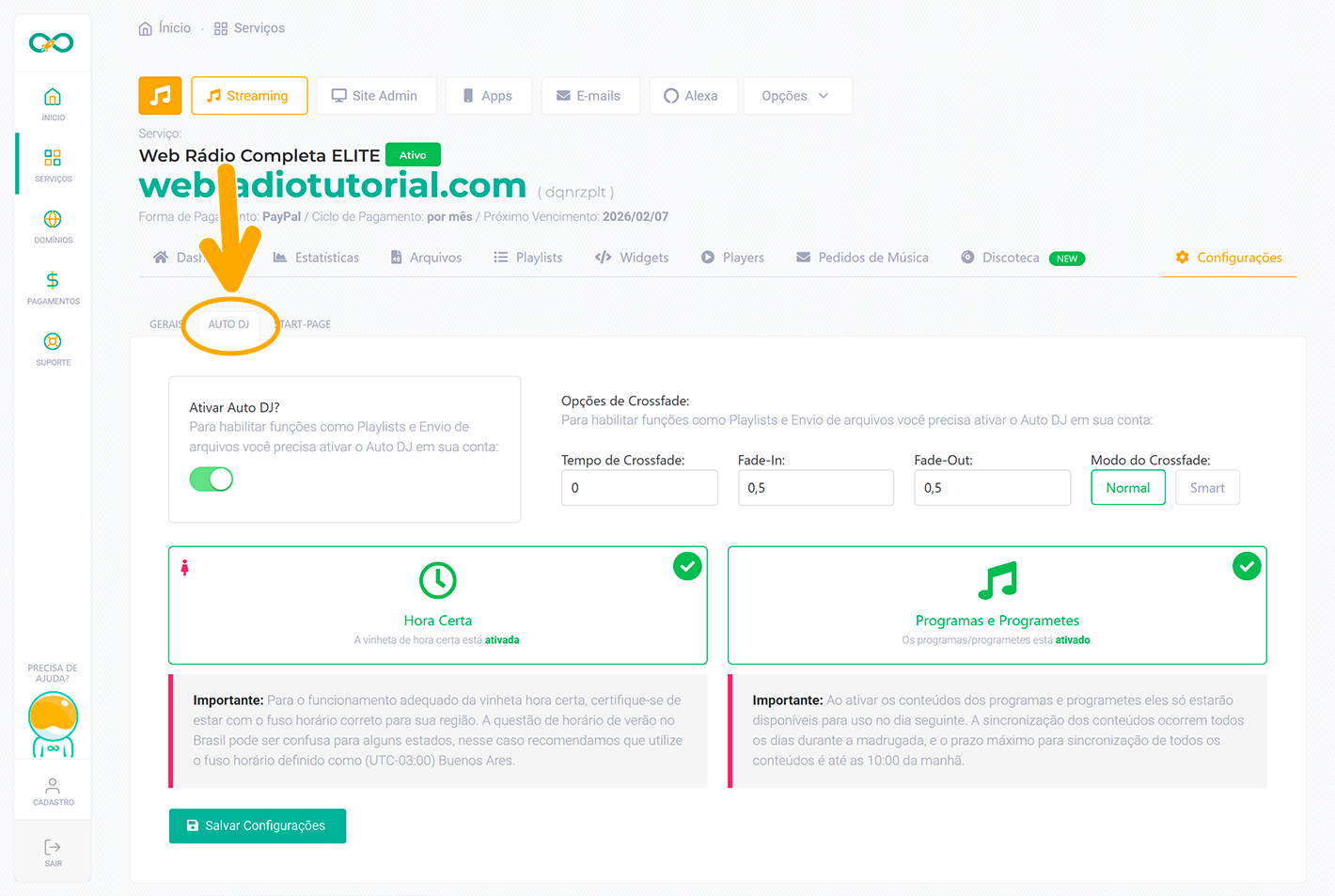This screenshot has width=1335, height=896.
Task: Open Cadastro profile in the sidebar
Action: click(x=53, y=791)
